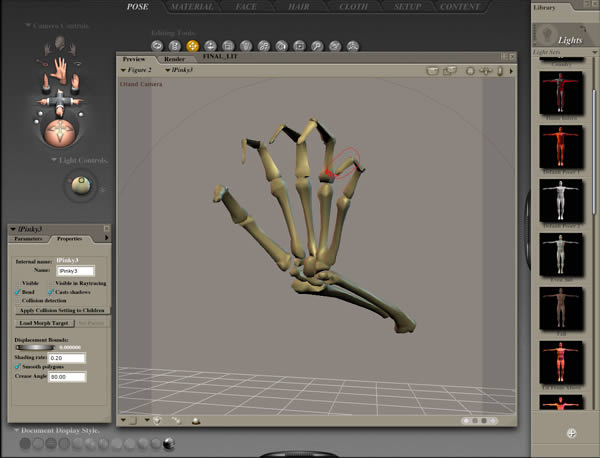Viewport: 600px width, 458px height.
Task: Click the small sphere icon below preview
Action: tap(196, 421)
